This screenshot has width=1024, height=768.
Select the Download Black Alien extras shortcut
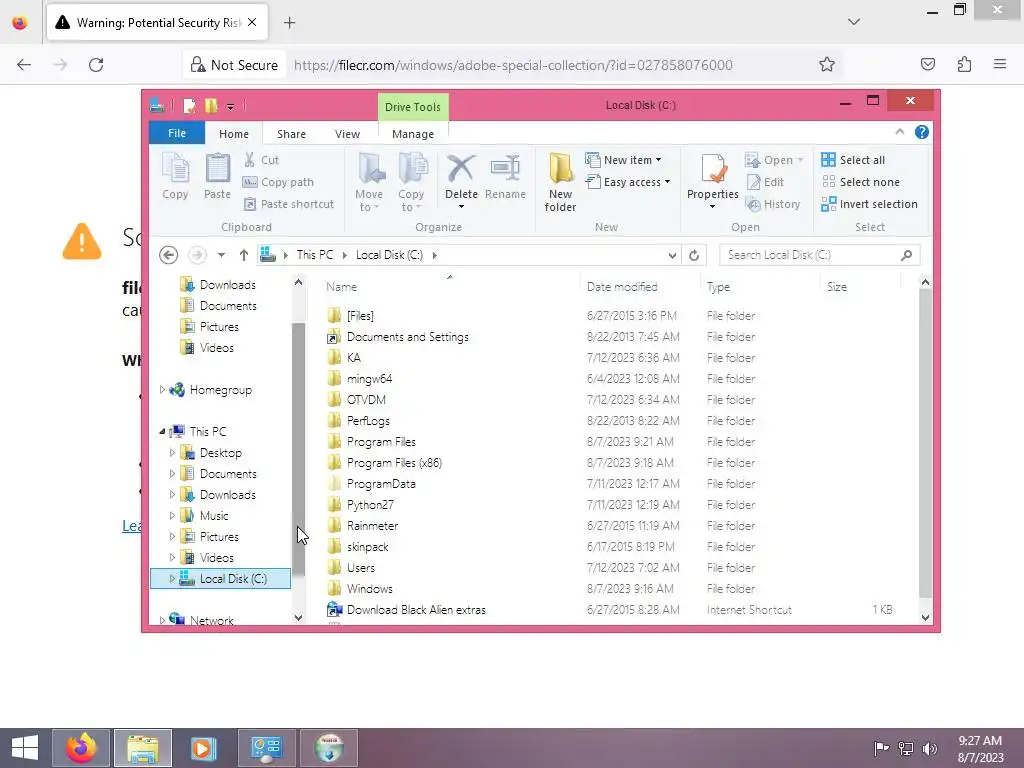[x=416, y=610]
